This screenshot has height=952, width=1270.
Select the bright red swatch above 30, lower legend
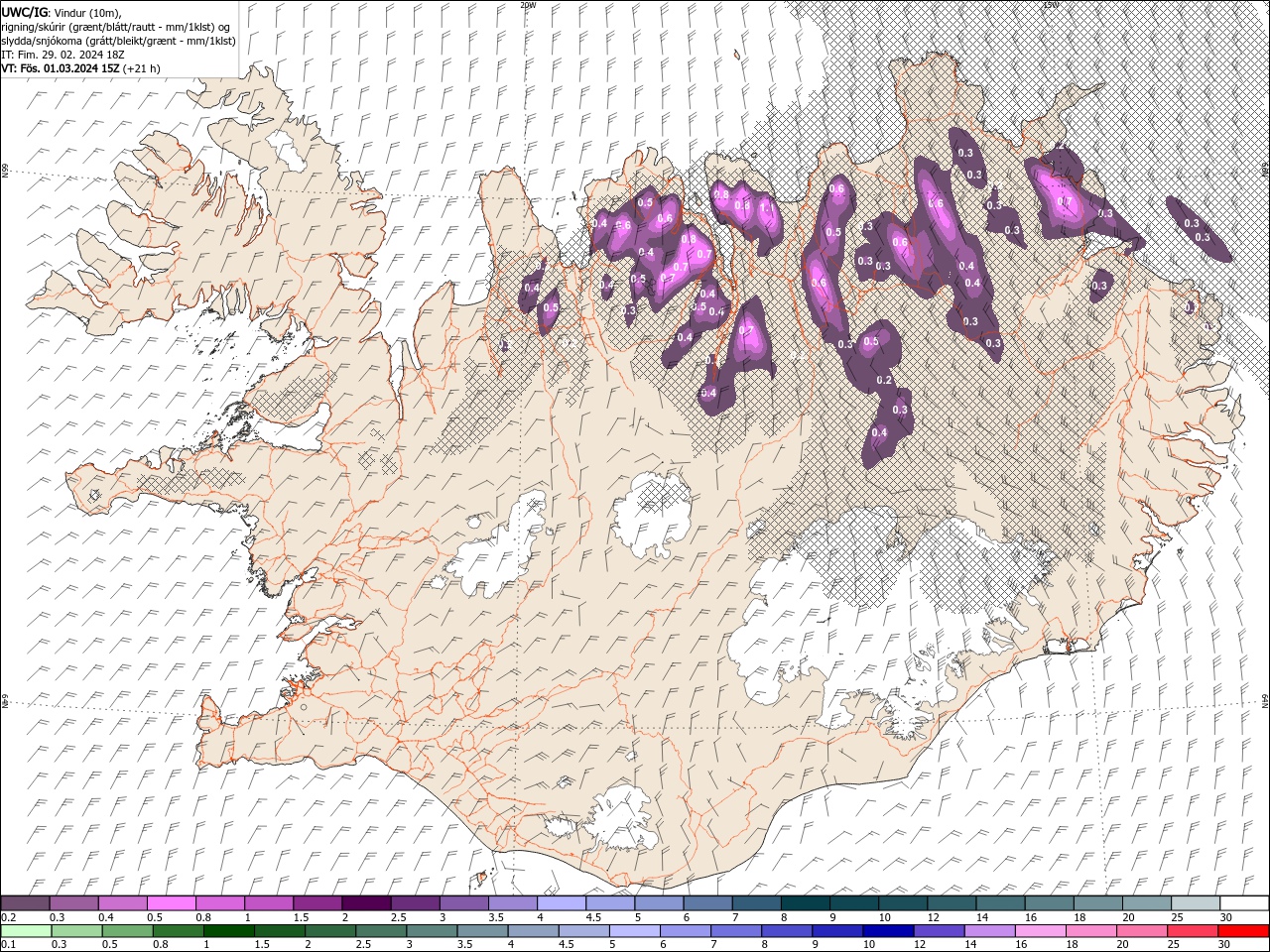[1244, 931]
